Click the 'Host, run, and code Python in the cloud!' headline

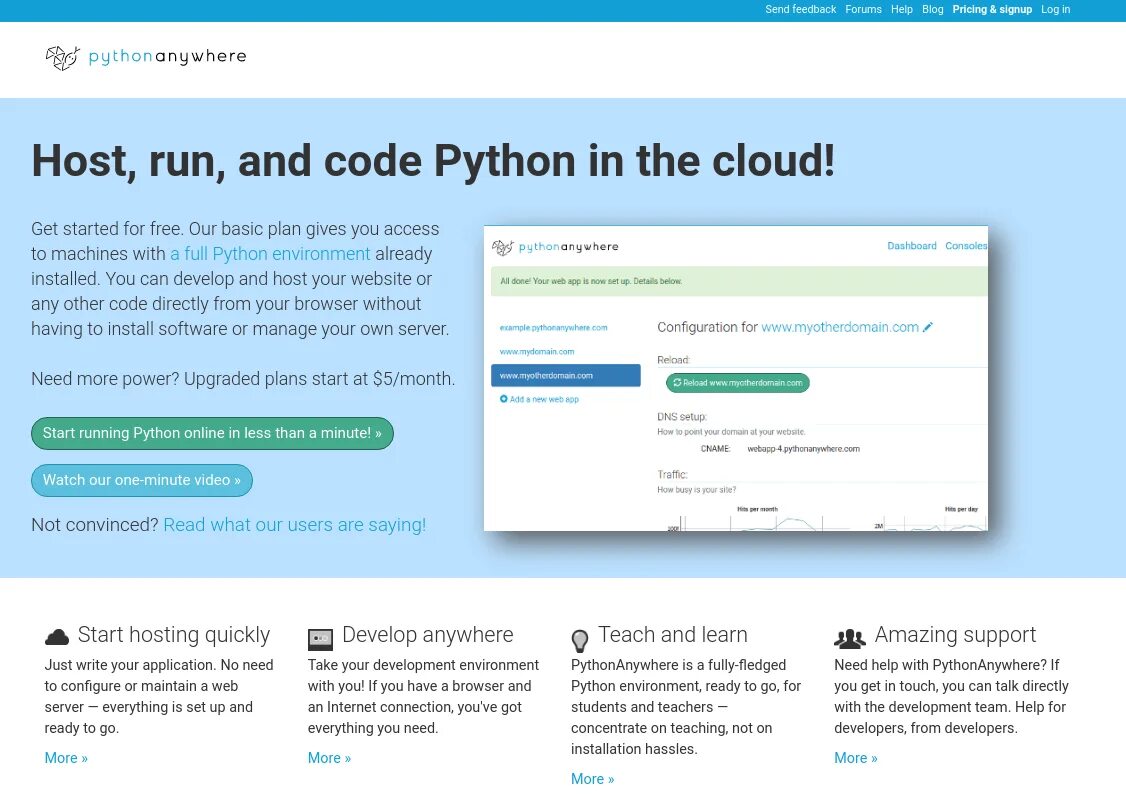point(433,160)
